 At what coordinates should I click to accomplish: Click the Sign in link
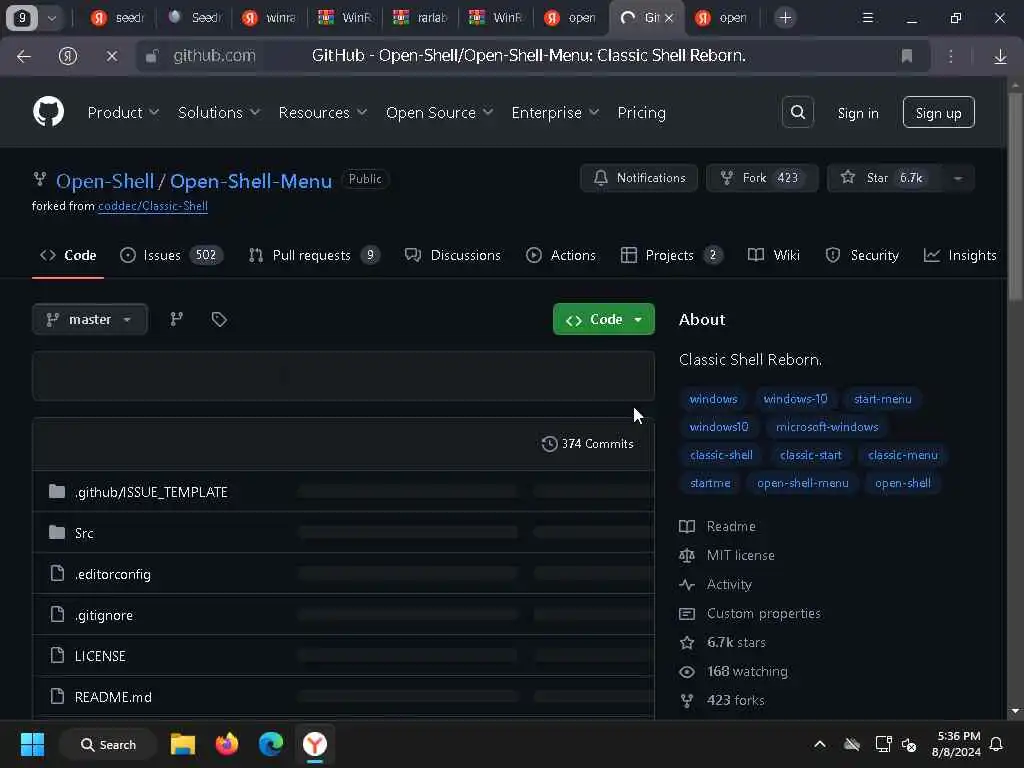point(857,112)
